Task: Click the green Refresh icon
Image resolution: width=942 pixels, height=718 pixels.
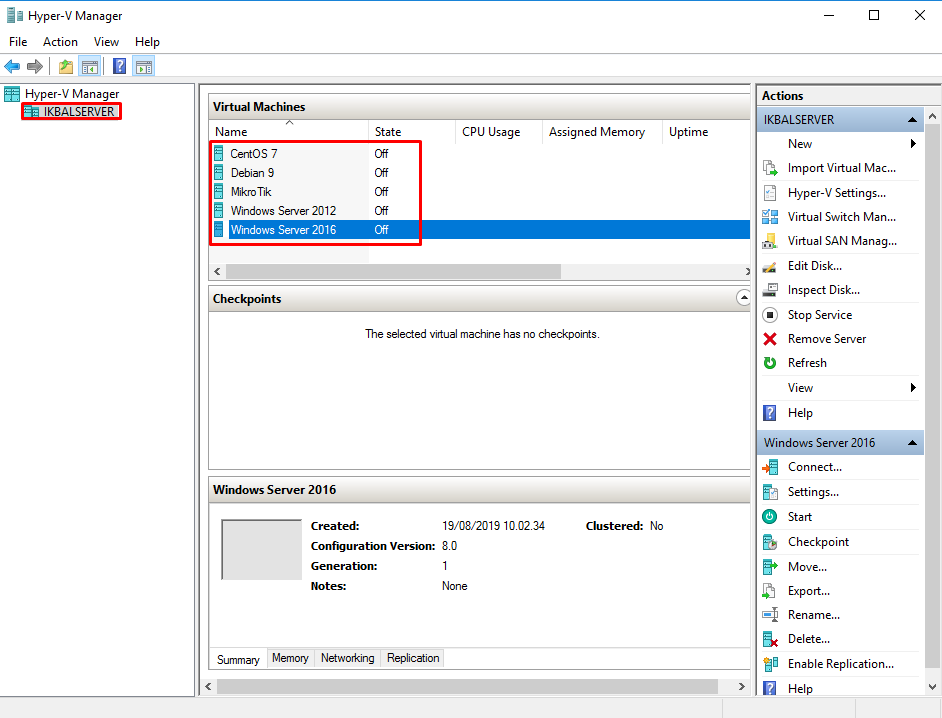Action: click(x=770, y=363)
